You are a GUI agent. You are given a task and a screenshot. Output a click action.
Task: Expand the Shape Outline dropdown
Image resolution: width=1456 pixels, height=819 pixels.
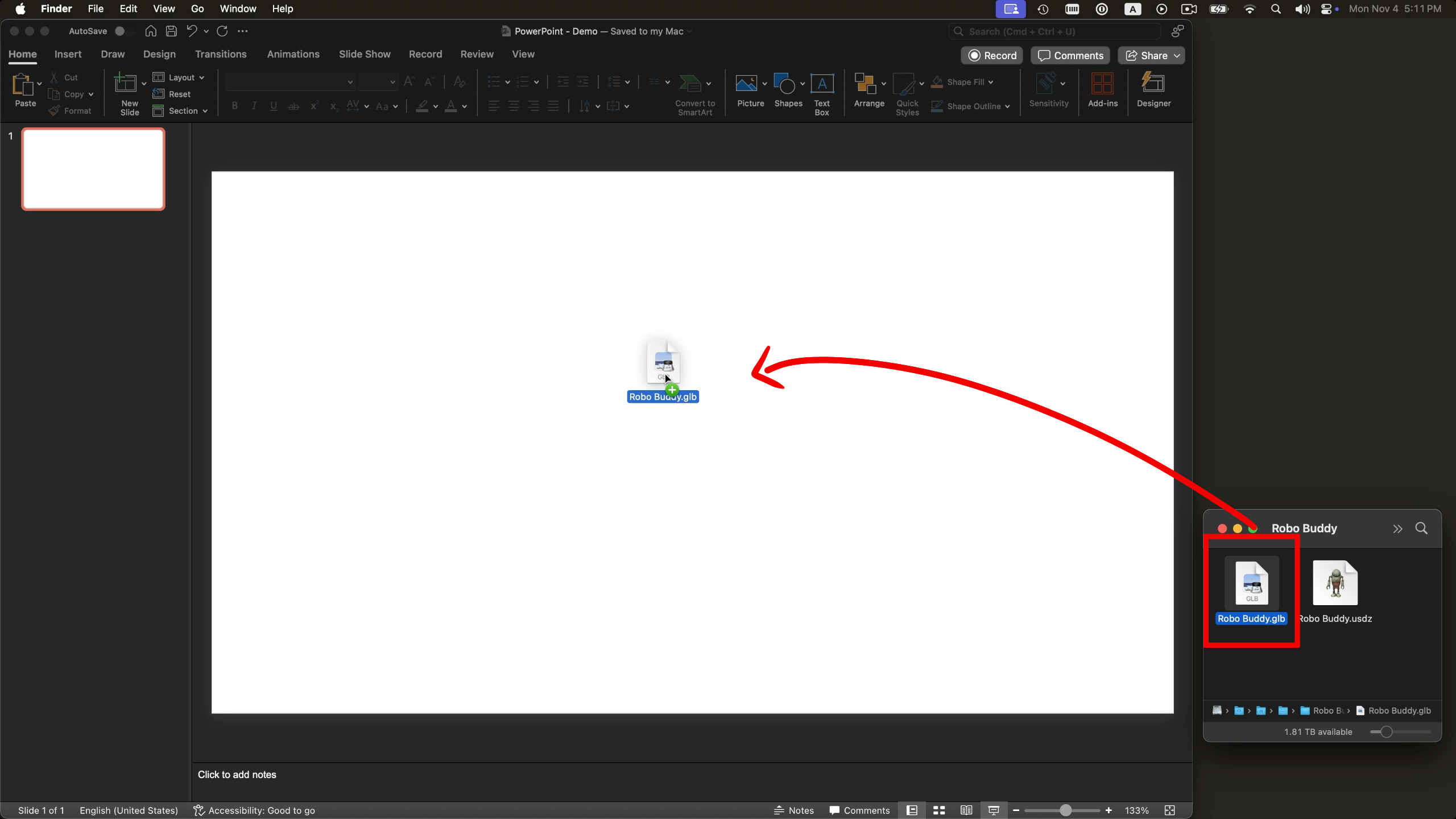pyautogui.click(x=1008, y=107)
